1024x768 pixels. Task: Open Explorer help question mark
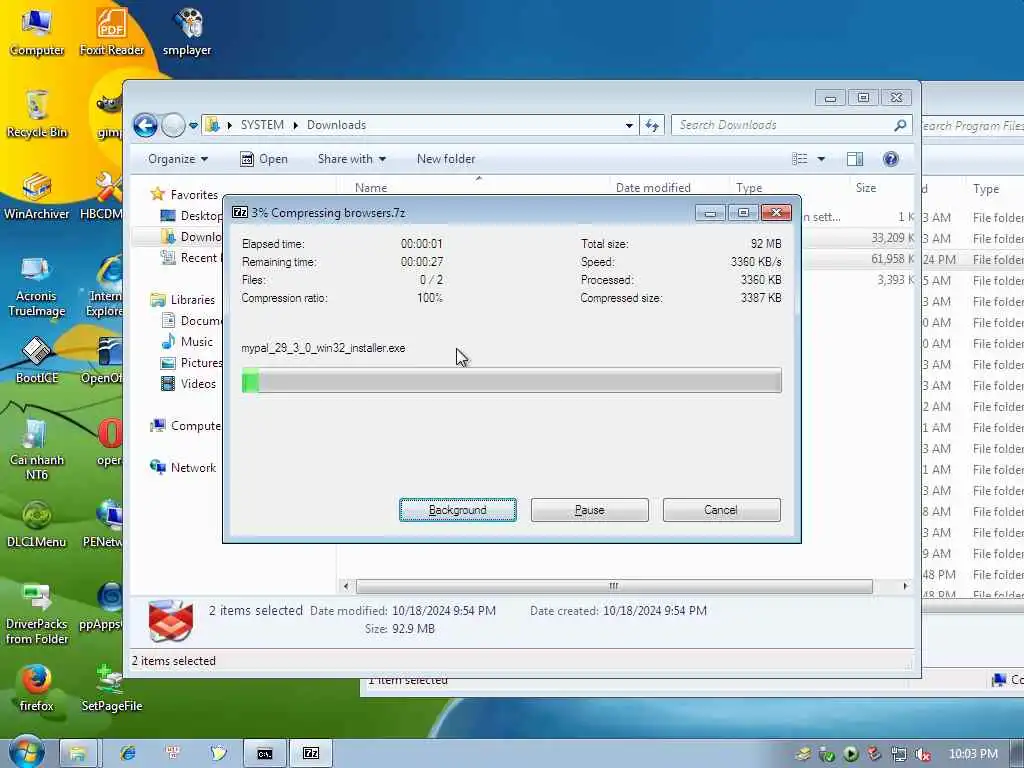coord(891,159)
